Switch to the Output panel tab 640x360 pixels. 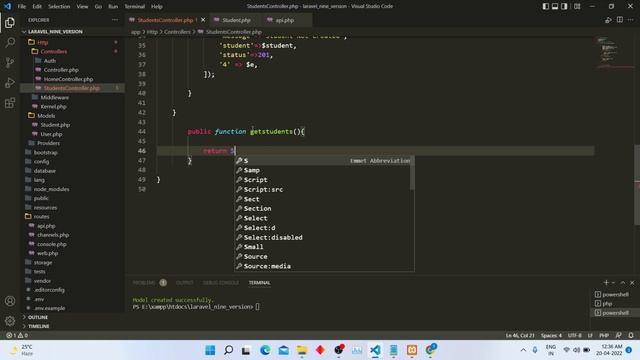[184, 282]
